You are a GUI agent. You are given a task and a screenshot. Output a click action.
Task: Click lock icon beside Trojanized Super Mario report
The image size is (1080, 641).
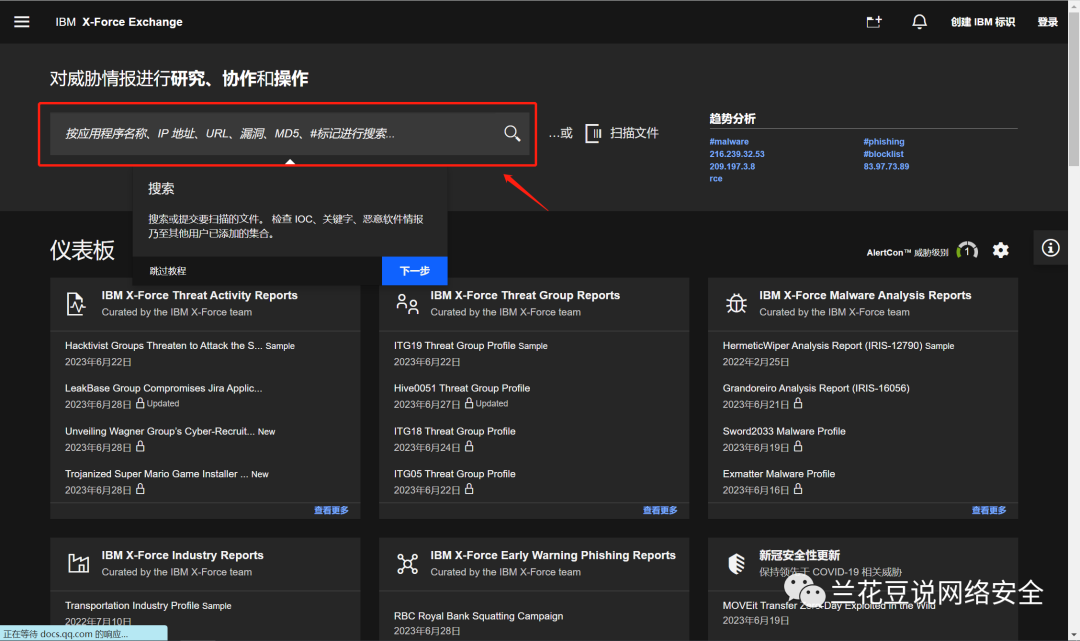(140, 489)
